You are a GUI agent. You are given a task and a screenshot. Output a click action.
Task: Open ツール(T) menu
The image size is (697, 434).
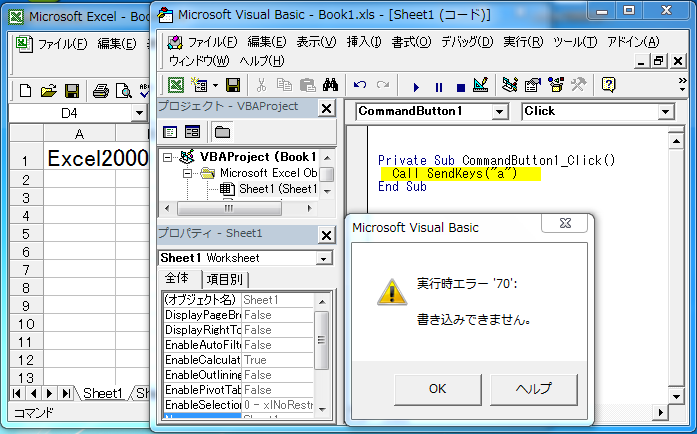(575, 42)
